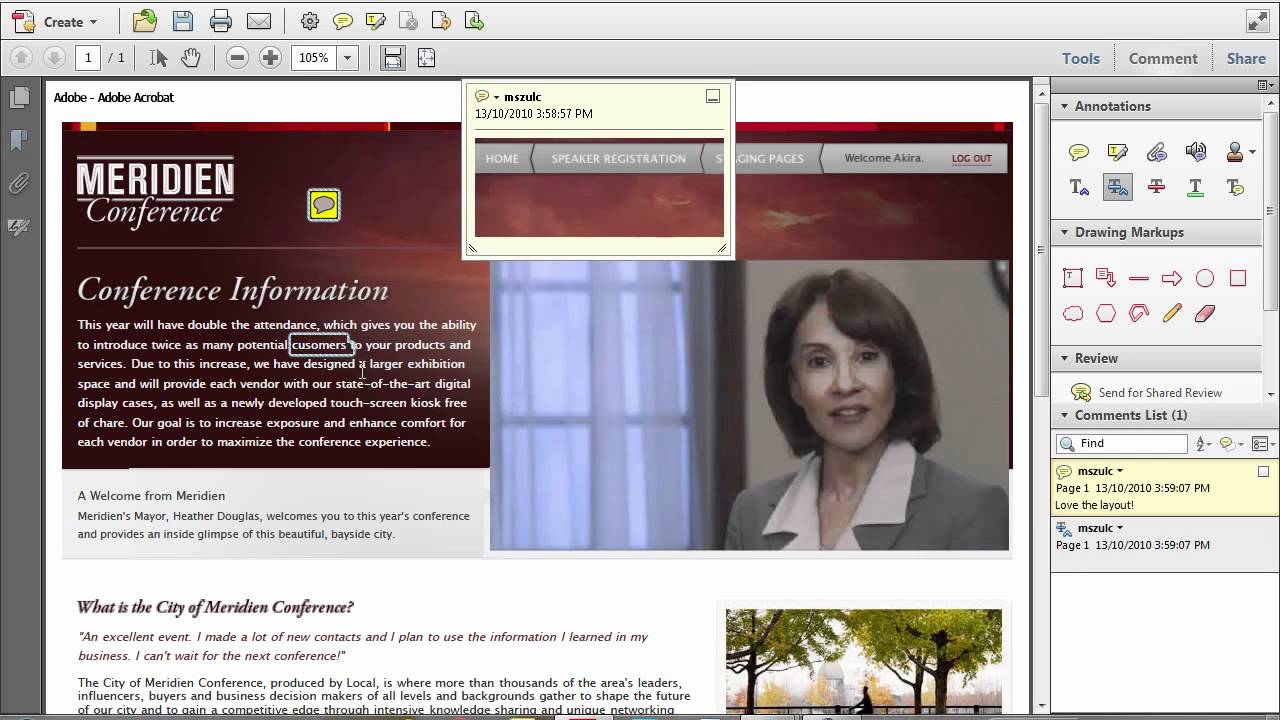Viewport: 1280px width, 720px height.
Task: Select the Cloud drawing tool
Action: (x=1073, y=313)
